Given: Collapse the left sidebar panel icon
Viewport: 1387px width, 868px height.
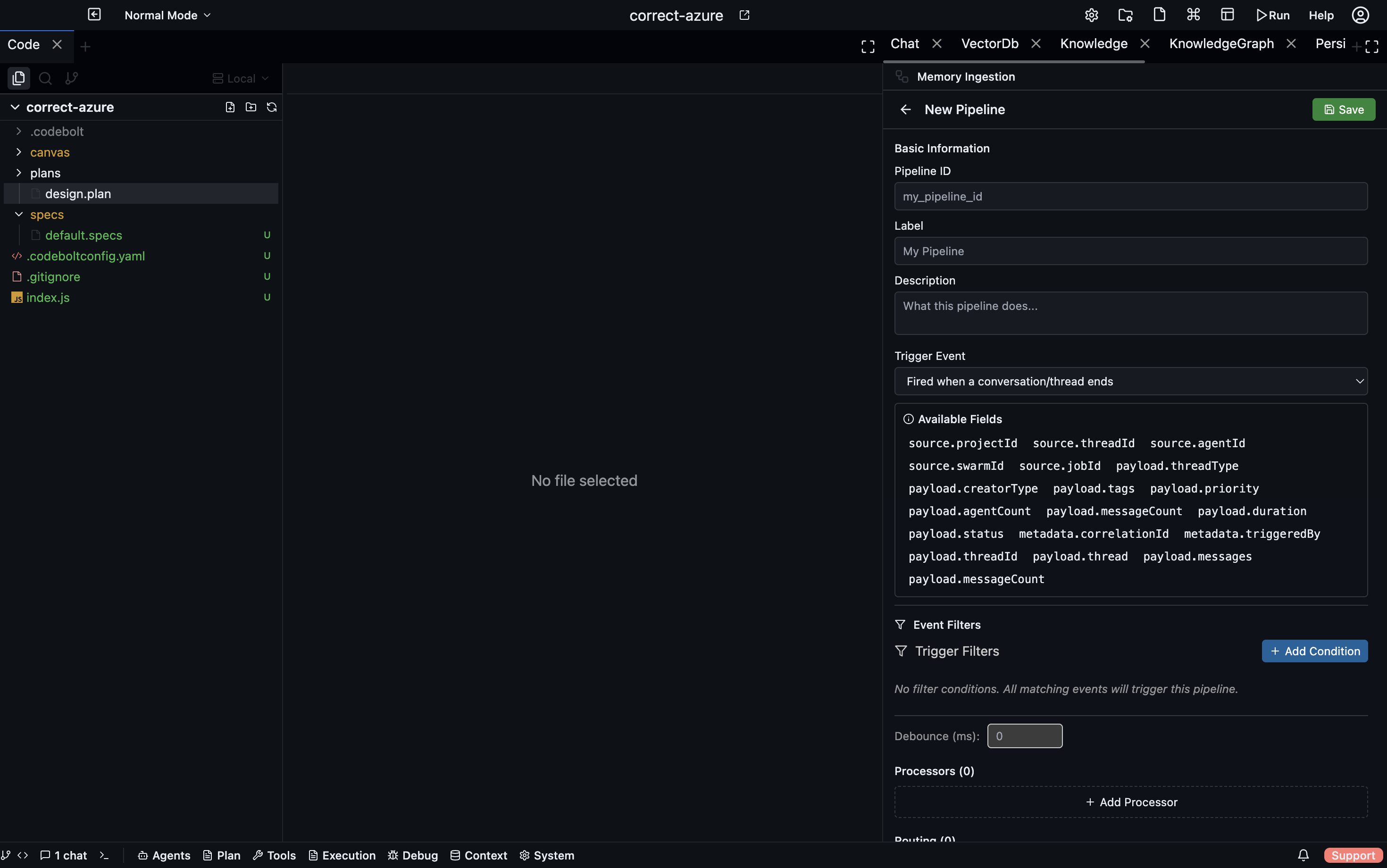Looking at the screenshot, I should [94, 15].
